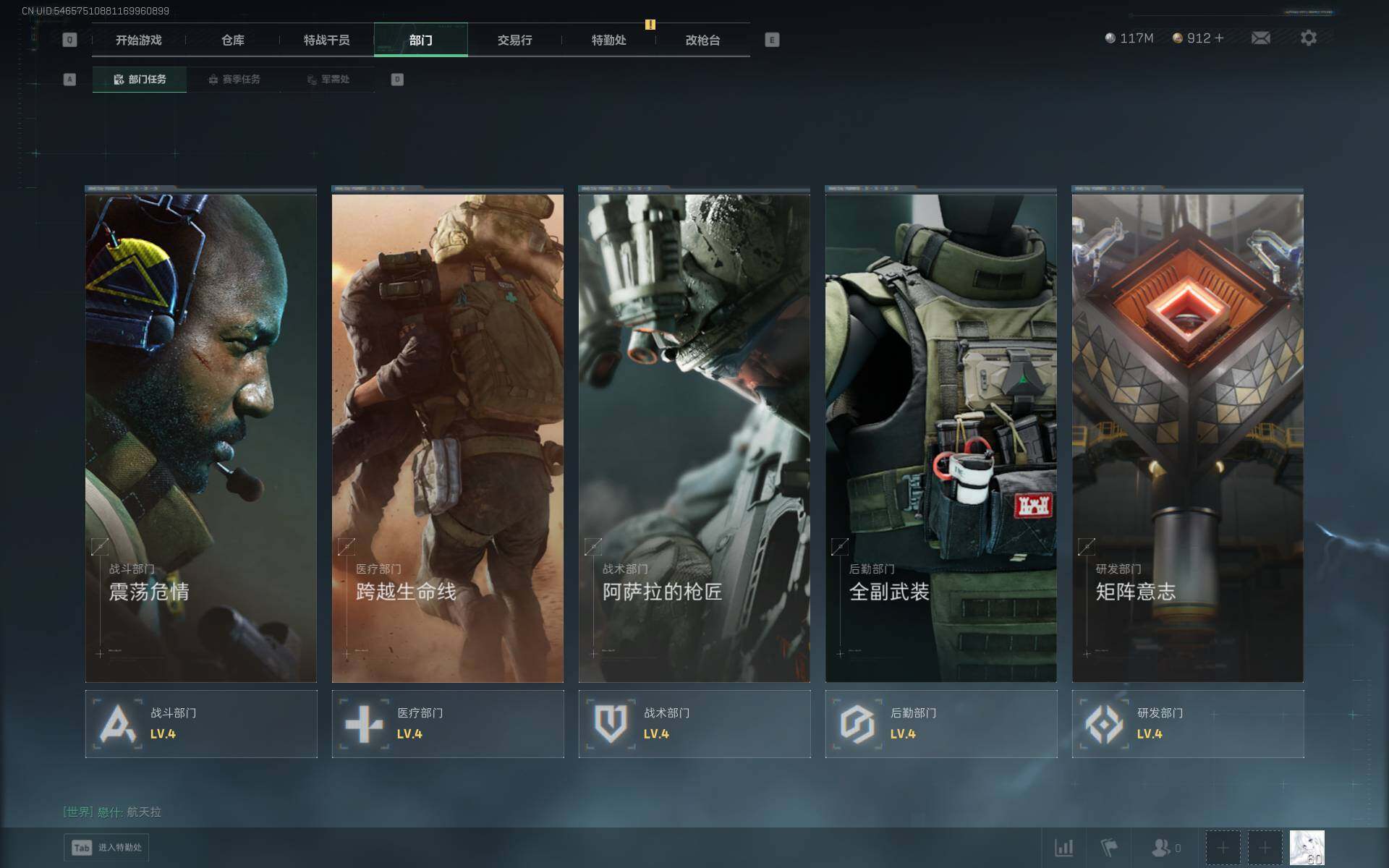Open settings gear icon
1389x868 pixels.
(x=1308, y=38)
